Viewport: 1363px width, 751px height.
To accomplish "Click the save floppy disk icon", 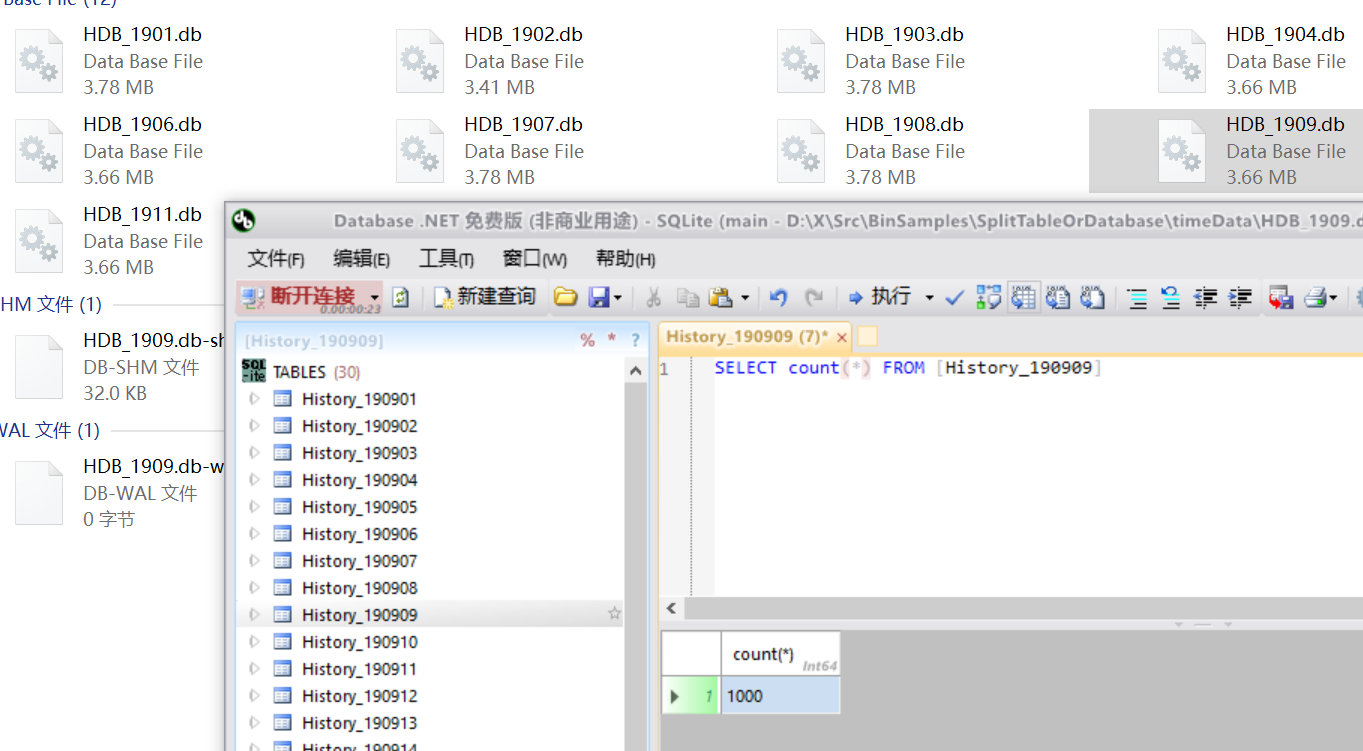I will (x=599, y=297).
